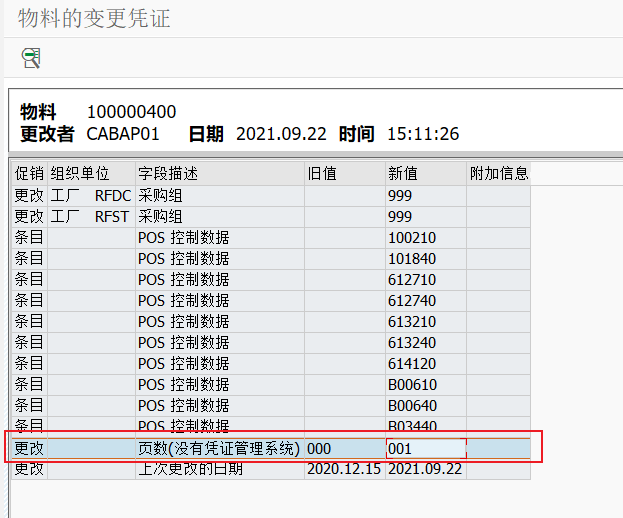Click 更改 in the RFDC row
This screenshot has height=518, width=623.
point(29,196)
